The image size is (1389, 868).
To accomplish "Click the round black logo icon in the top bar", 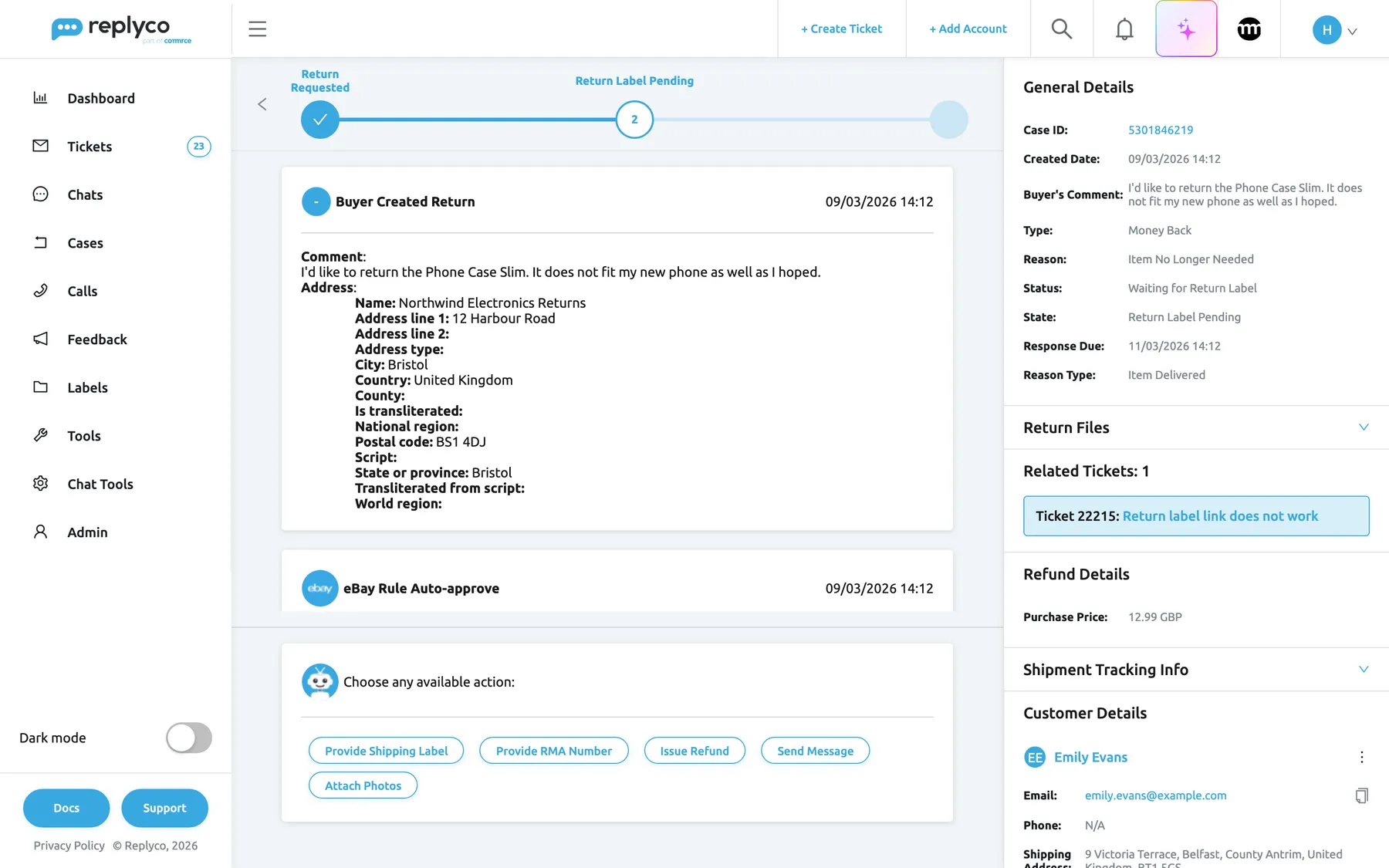I will [1249, 29].
